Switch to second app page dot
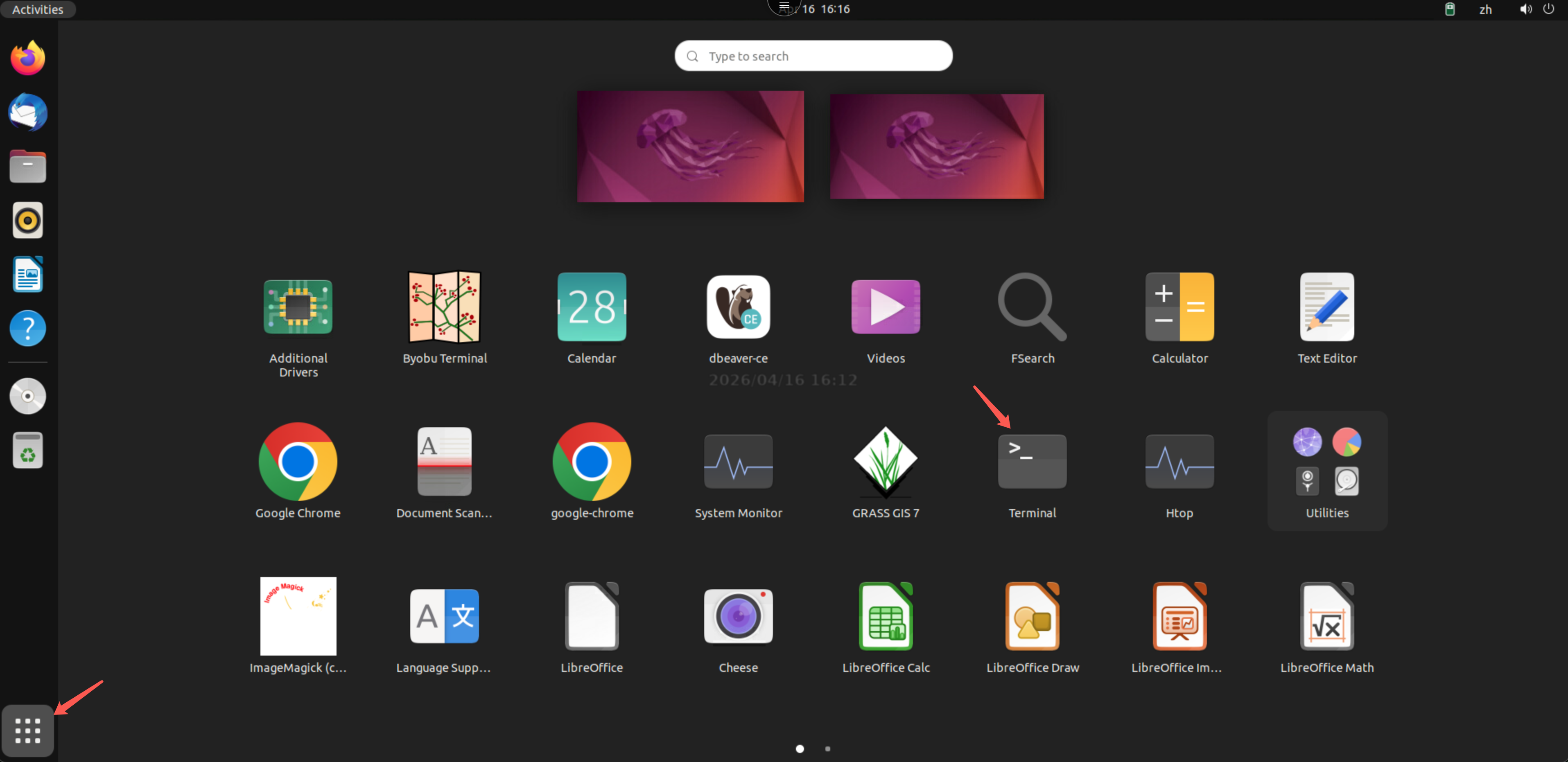 click(827, 748)
